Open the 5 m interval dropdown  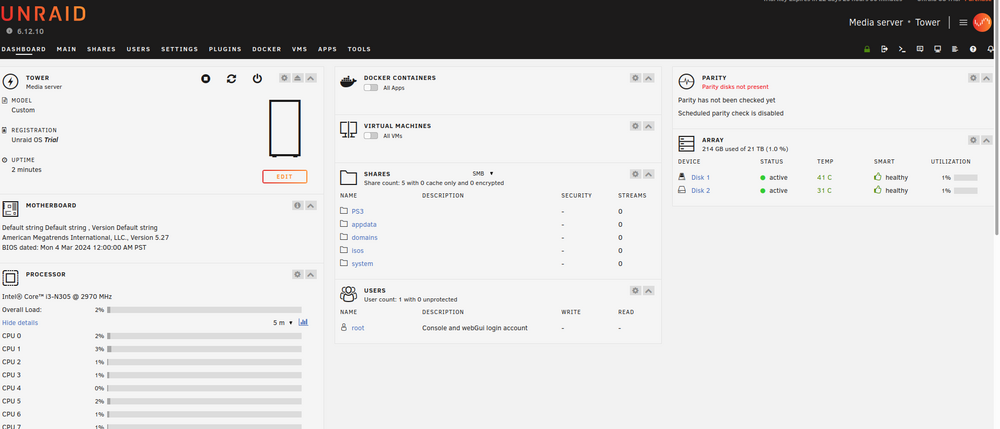coord(283,323)
